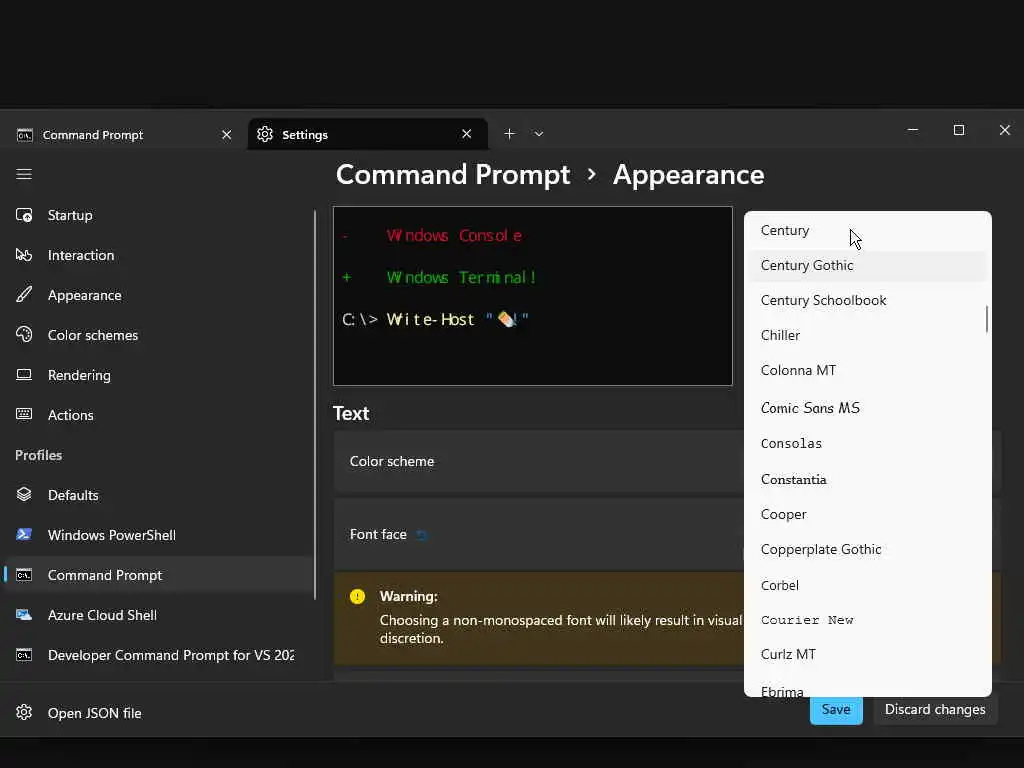Open Color schemes settings

pos(158,334)
